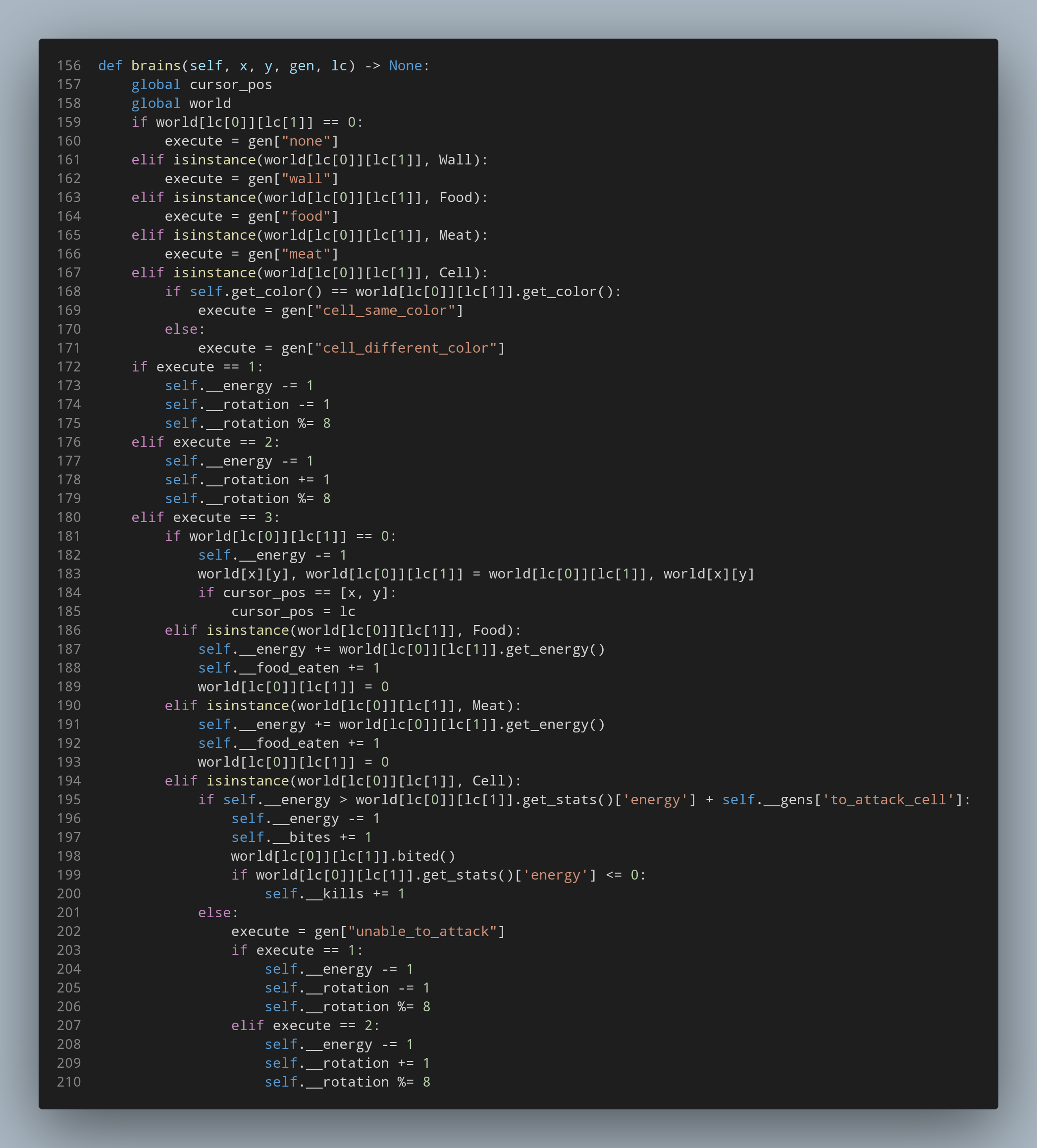The image size is (1037, 1148).
Task: Click 'if execute == 1:' on line 172
Action: [x=198, y=366]
